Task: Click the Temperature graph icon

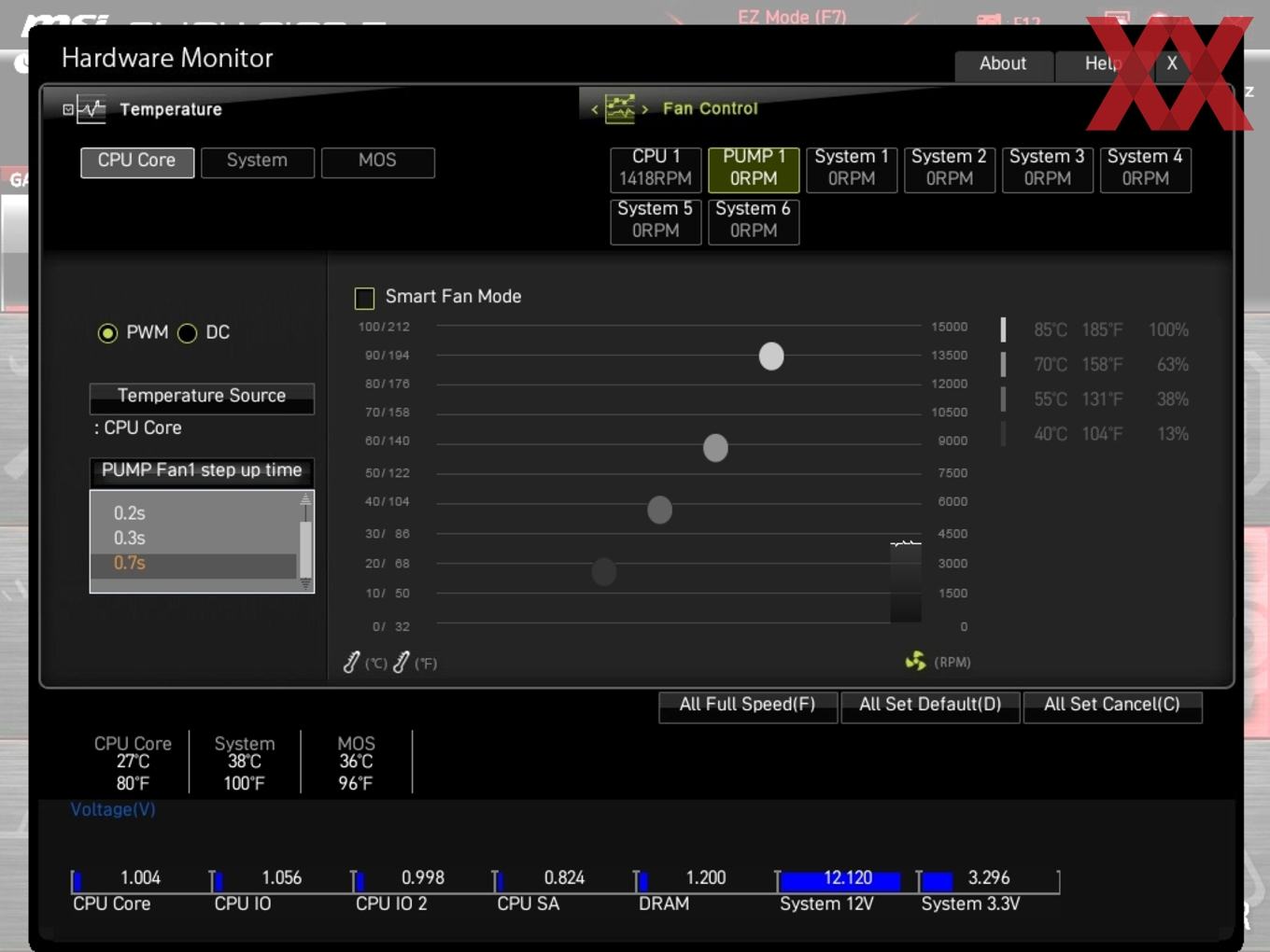Action: coord(92,109)
